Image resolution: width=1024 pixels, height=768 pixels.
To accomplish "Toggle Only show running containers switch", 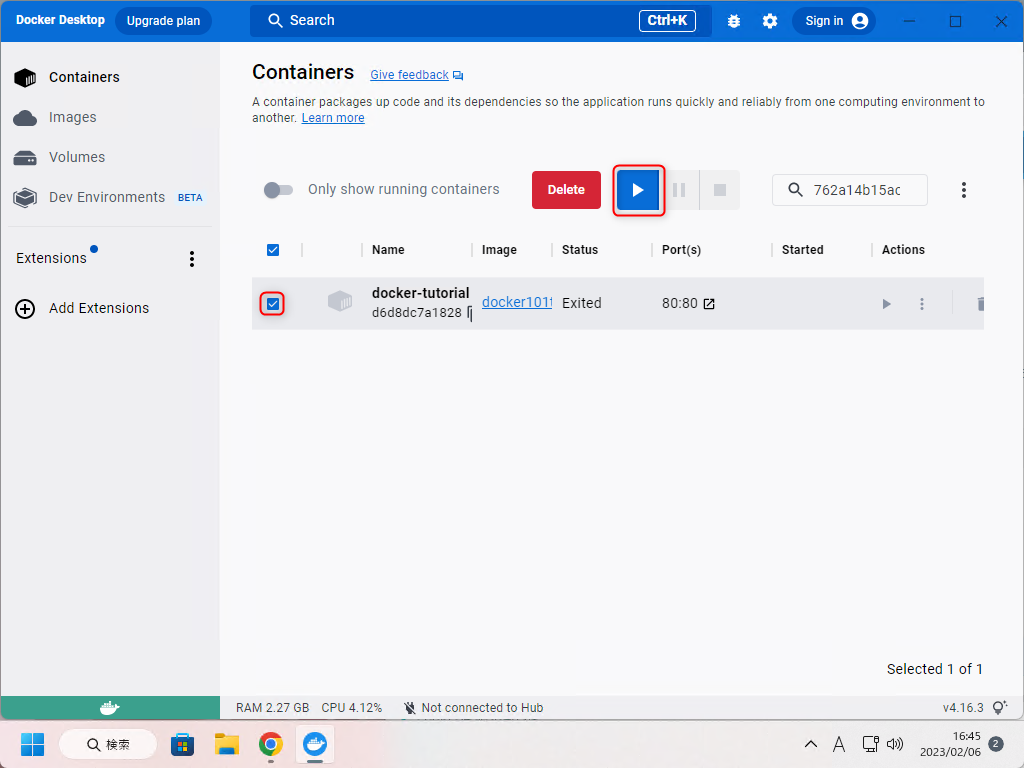I will 278,190.
